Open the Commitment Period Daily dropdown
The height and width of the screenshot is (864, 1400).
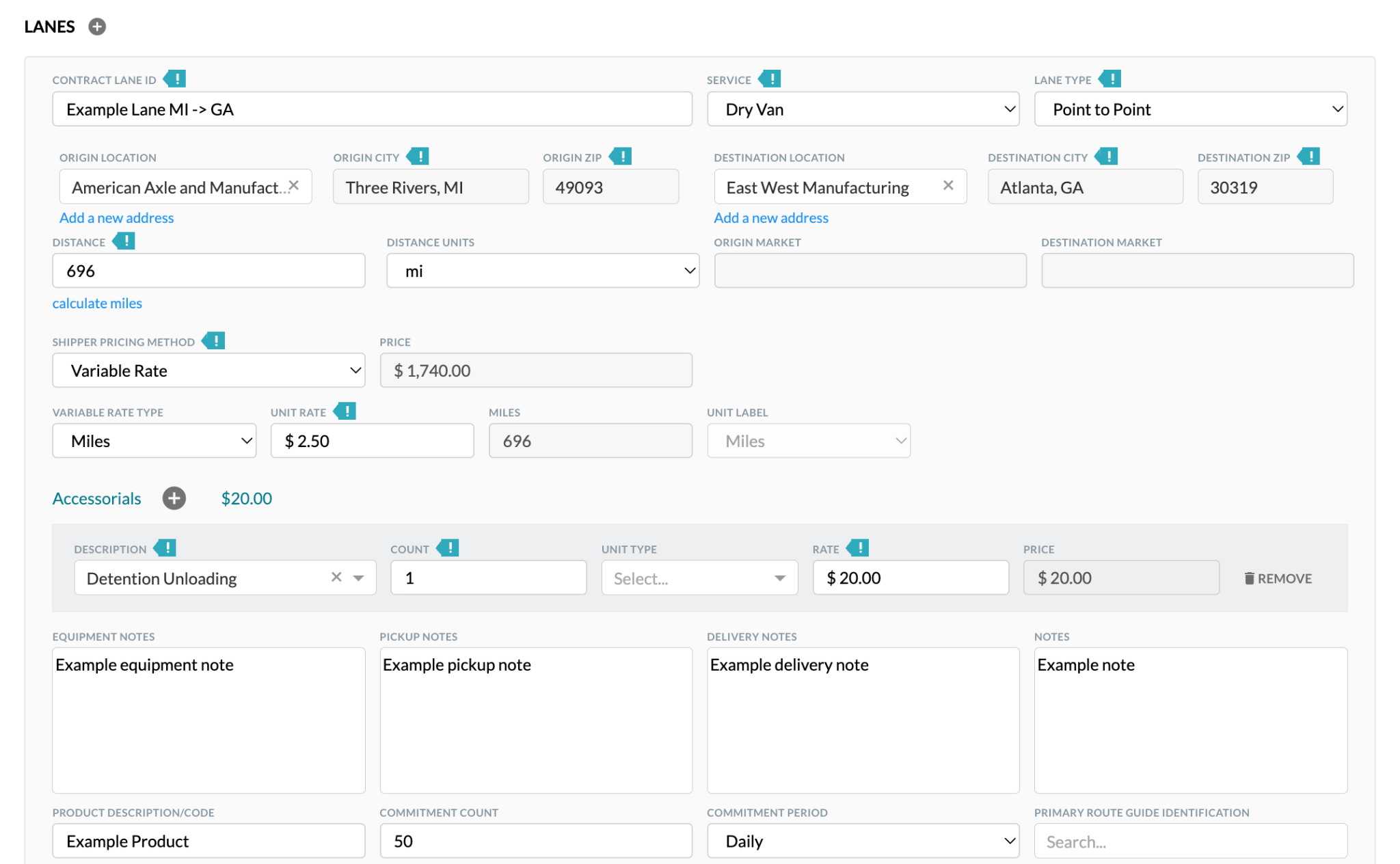863,841
